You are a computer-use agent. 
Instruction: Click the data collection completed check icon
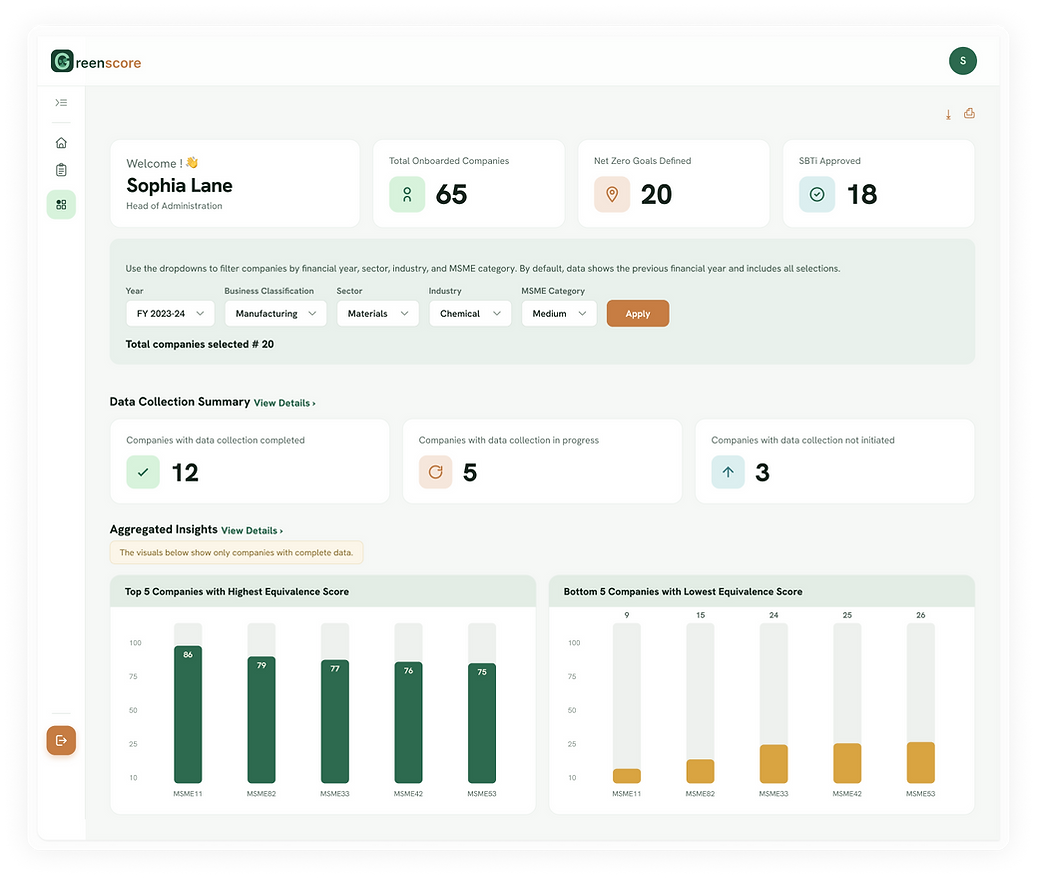(143, 472)
